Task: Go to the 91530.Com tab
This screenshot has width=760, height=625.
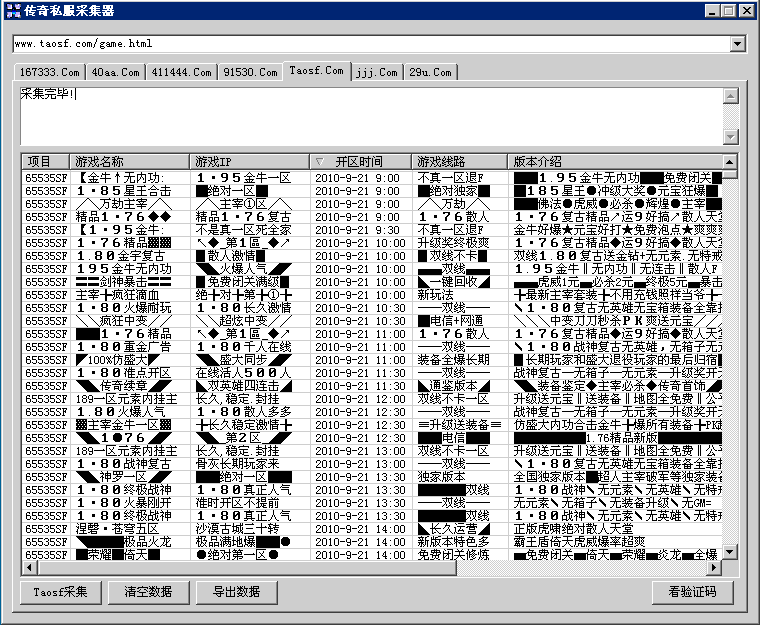Action: click(x=250, y=72)
